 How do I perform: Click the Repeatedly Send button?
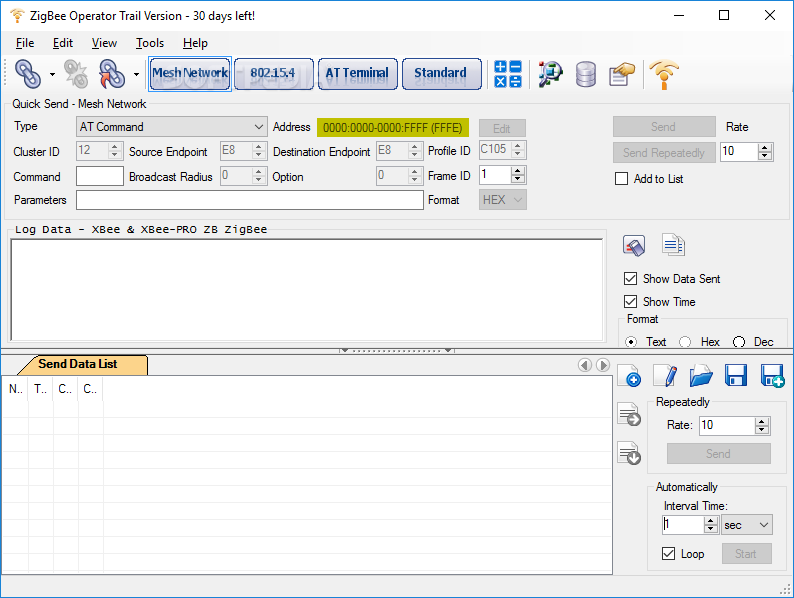719,454
